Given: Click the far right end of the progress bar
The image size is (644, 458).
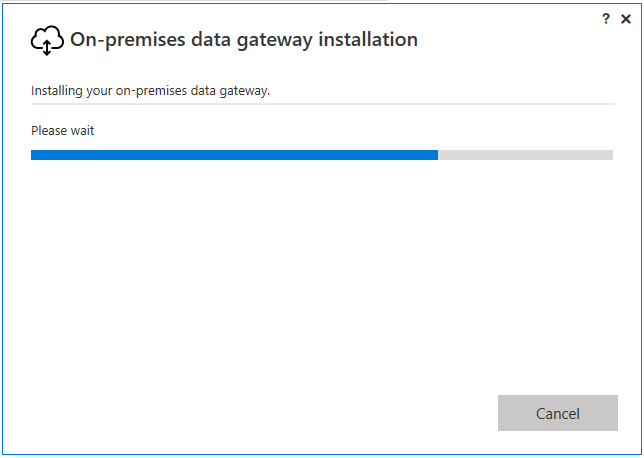Looking at the screenshot, I should click(x=611, y=155).
